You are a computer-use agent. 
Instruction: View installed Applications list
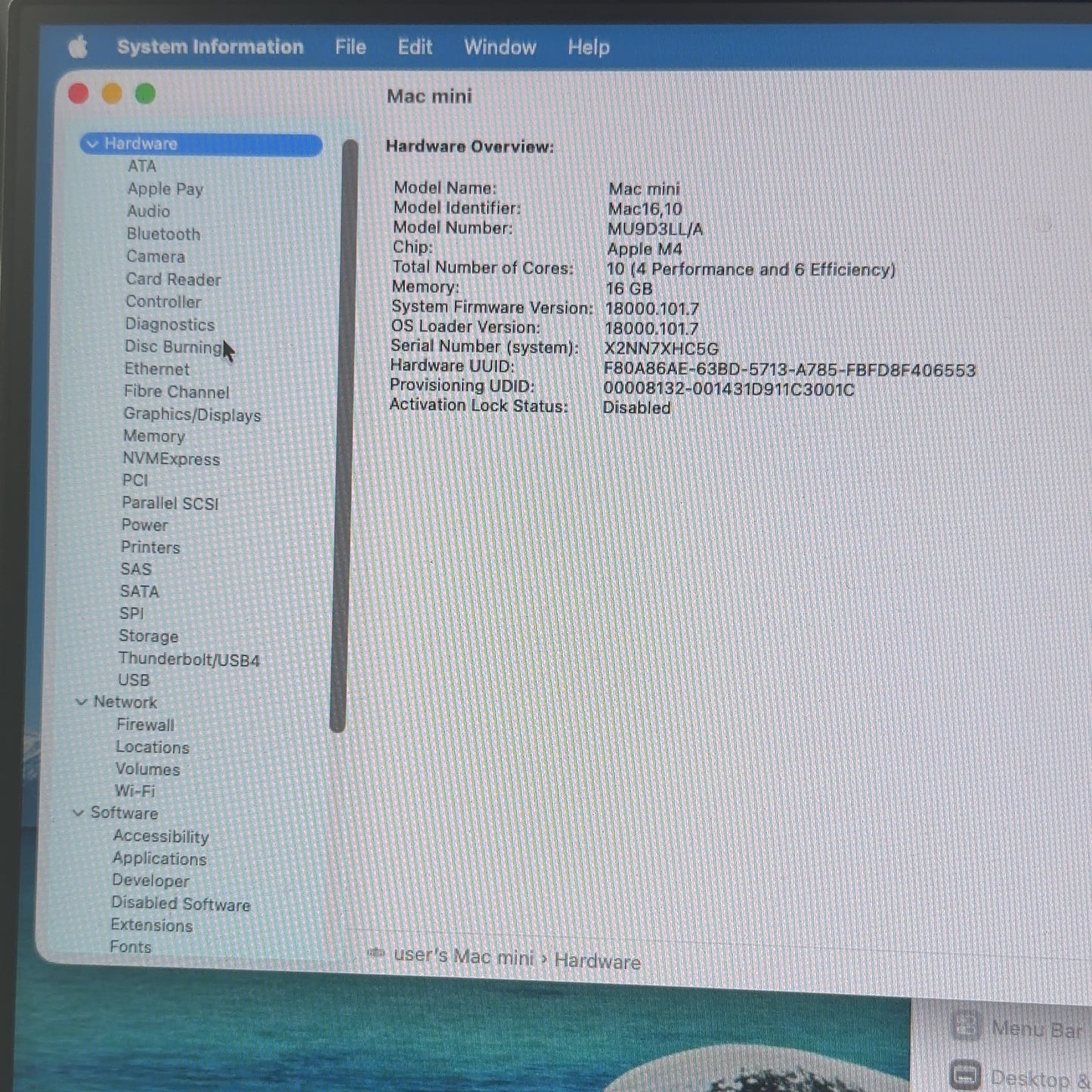pyautogui.click(x=159, y=858)
